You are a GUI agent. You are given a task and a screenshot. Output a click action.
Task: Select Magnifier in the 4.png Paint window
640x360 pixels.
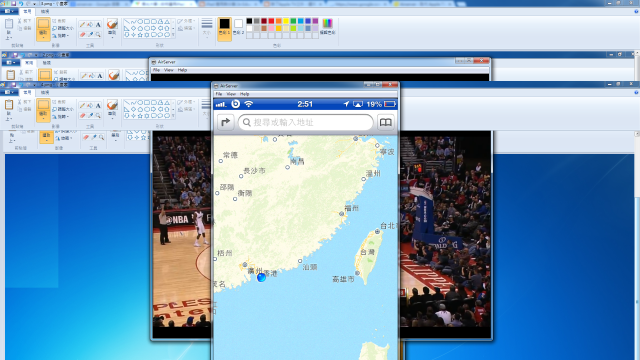tap(98, 116)
